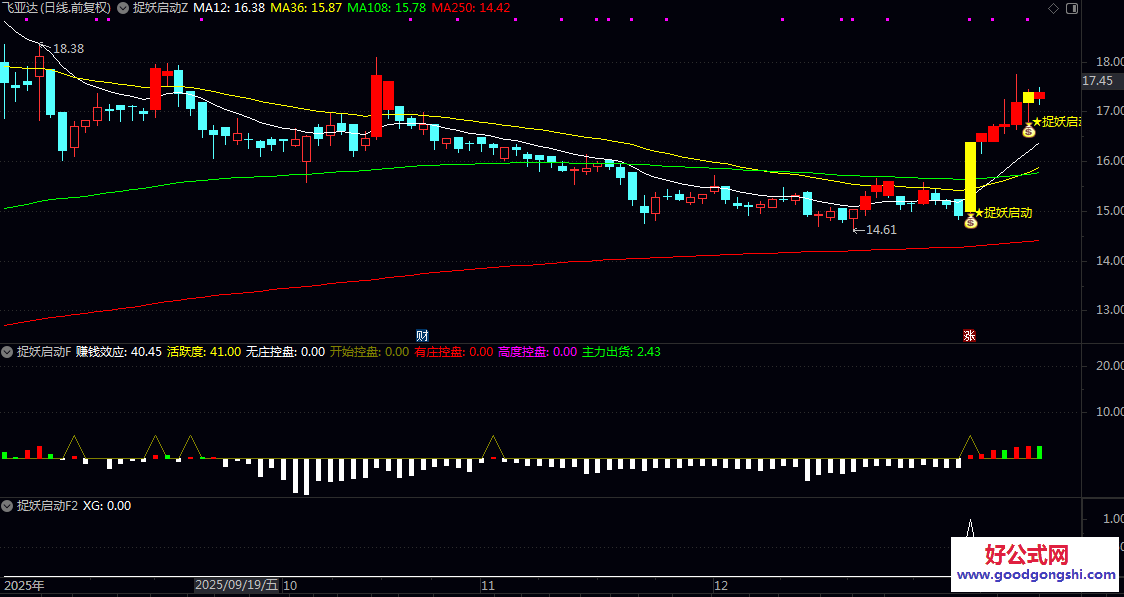Toggle the side panel icon at top right
This screenshot has height=597, width=1124.
1072,9
